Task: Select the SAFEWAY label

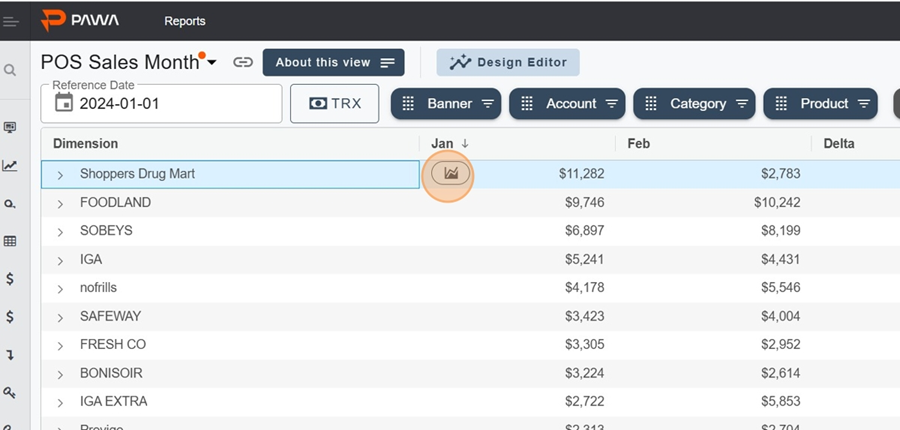Action: (110, 316)
